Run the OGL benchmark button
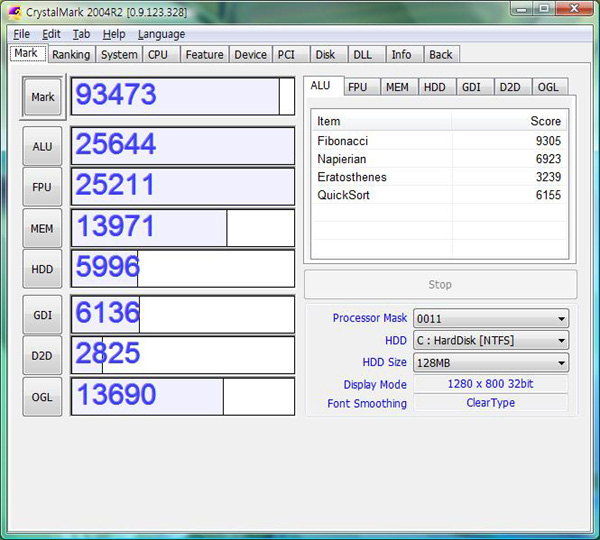 (x=42, y=397)
